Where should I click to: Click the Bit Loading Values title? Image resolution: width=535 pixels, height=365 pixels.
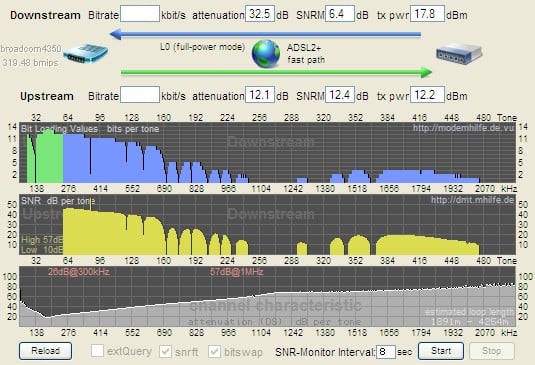[59, 129]
